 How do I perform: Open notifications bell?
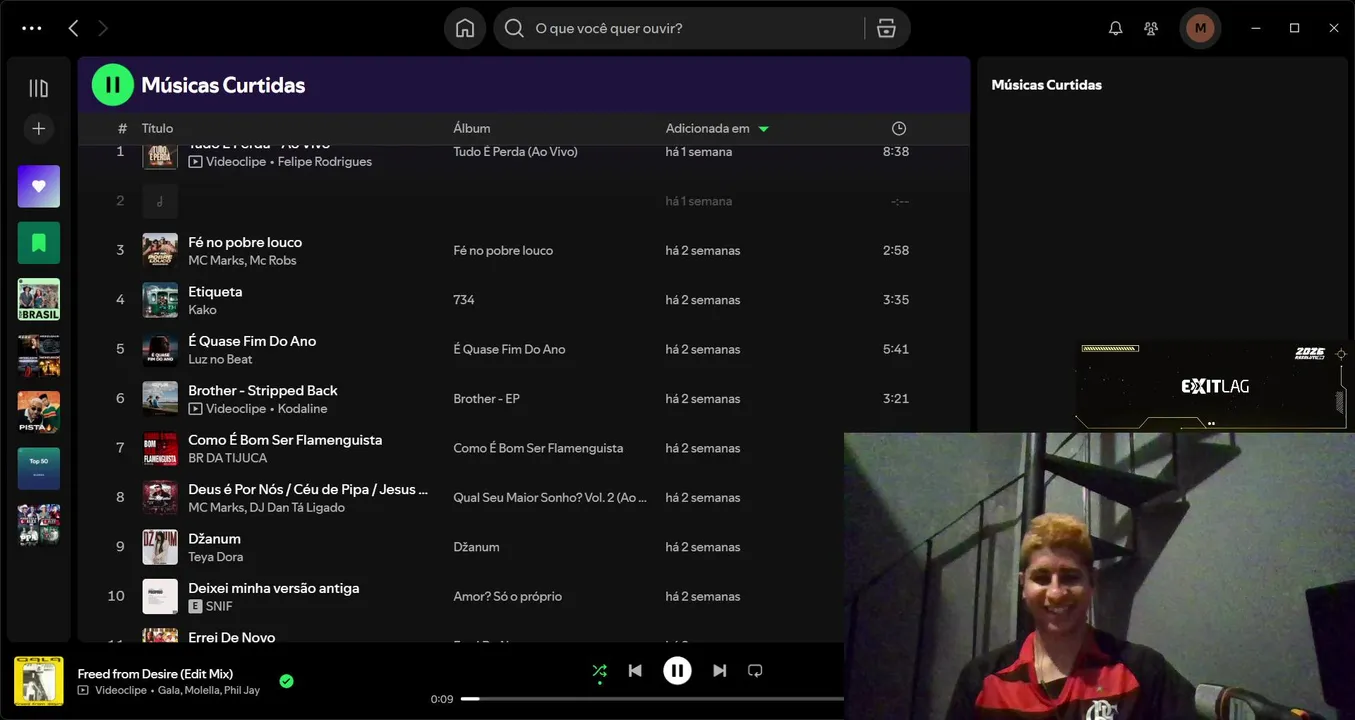1116,28
